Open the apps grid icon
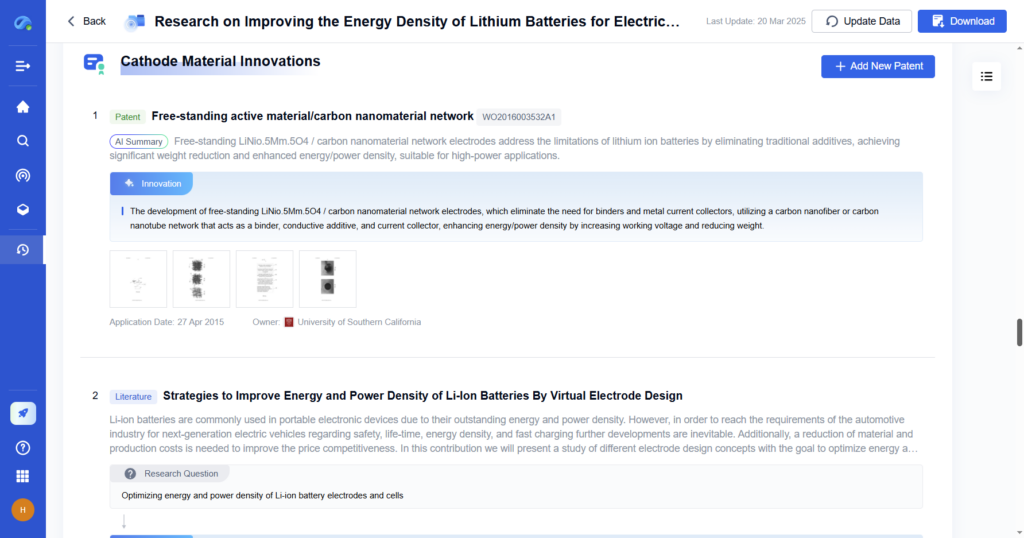This screenshot has width=1024, height=538. pyautogui.click(x=22, y=476)
